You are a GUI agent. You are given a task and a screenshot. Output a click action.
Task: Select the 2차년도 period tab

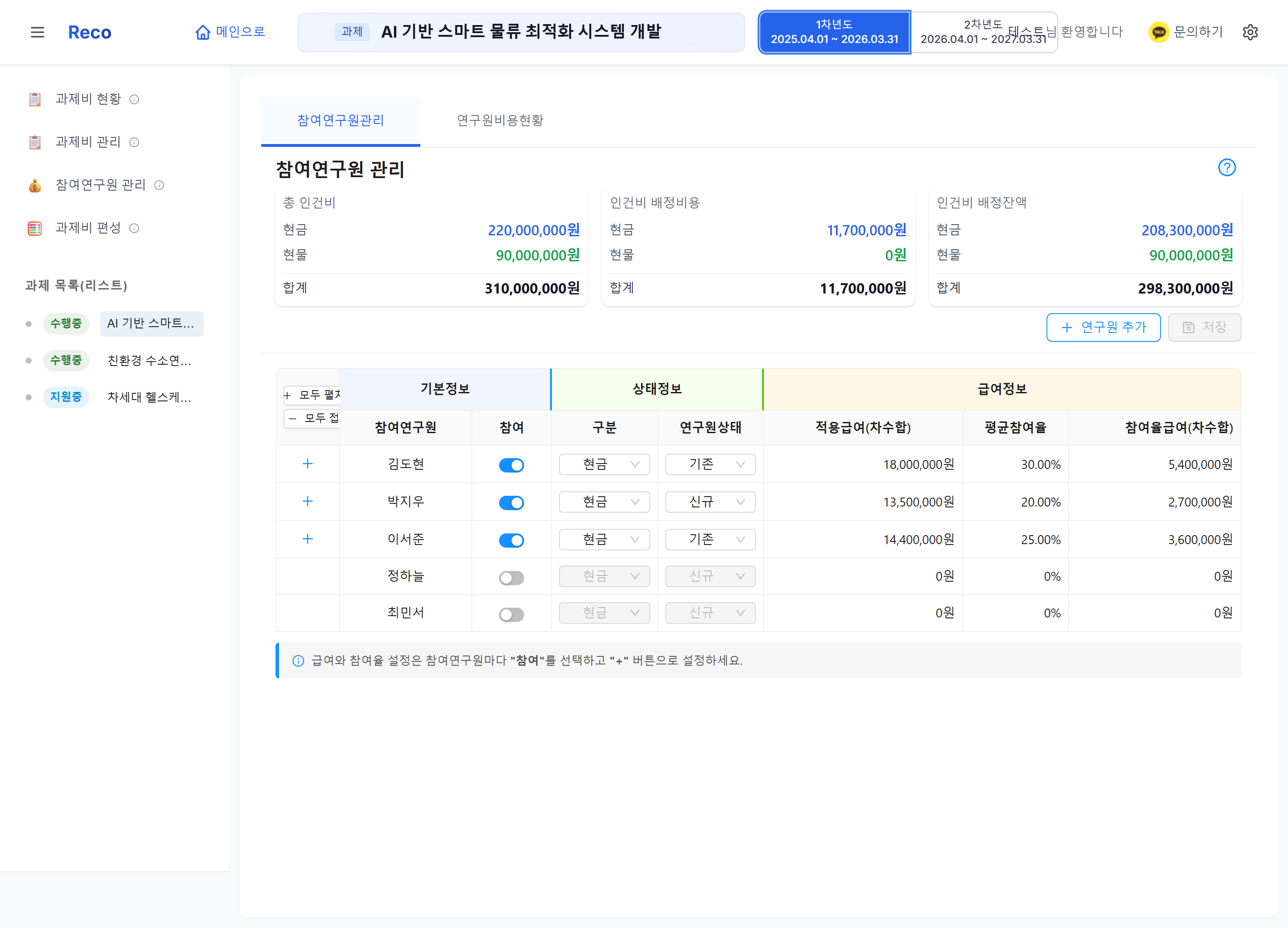click(x=983, y=32)
